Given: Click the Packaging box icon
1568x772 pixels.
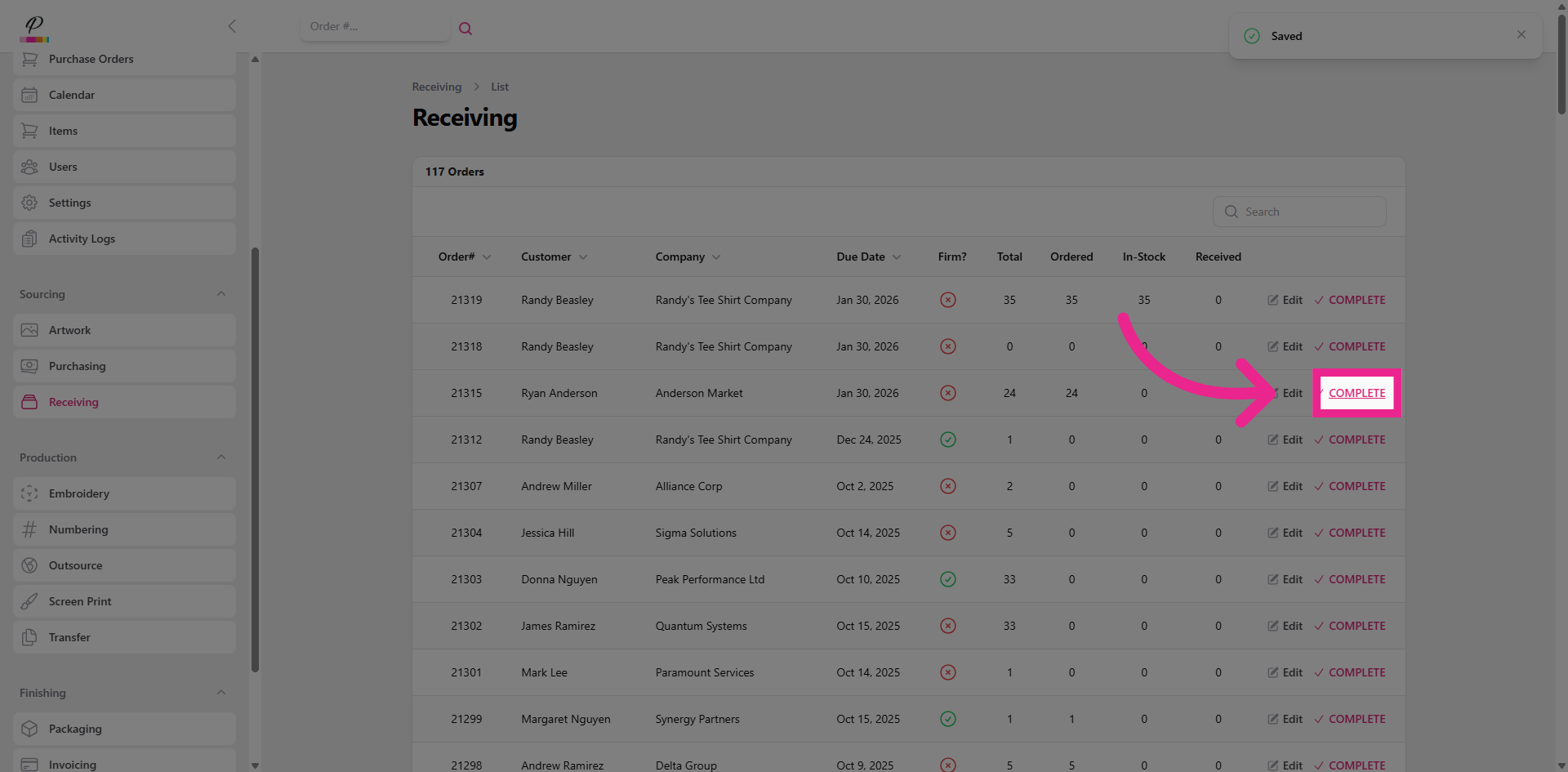Looking at the screenshot, I should click(x=29, y=729).
